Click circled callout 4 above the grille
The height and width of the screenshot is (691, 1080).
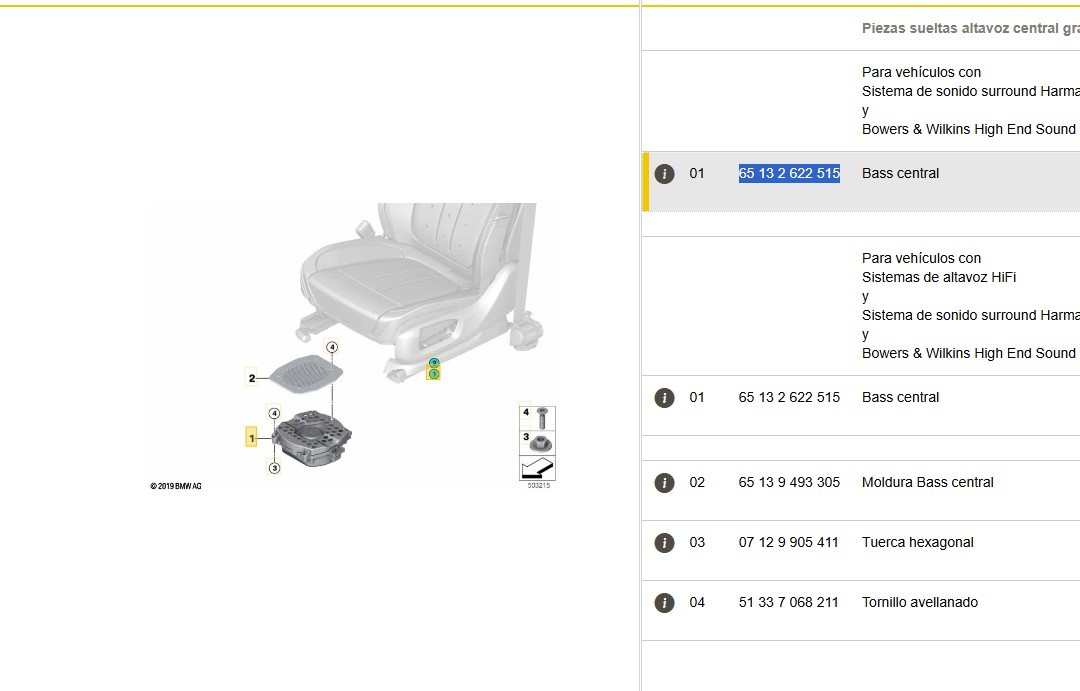[x=332, y=348]
